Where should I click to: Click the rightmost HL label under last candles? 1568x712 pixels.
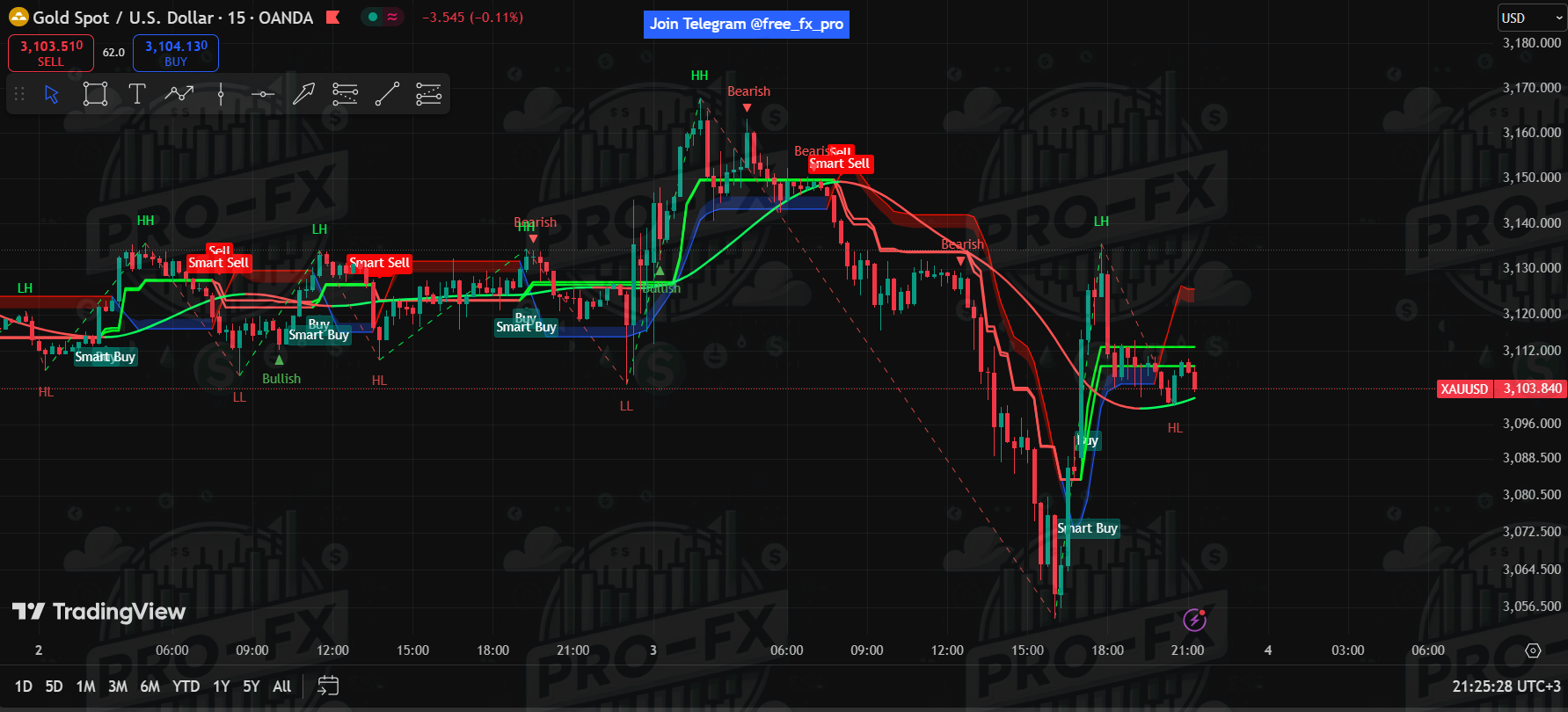pos(1175,428)
